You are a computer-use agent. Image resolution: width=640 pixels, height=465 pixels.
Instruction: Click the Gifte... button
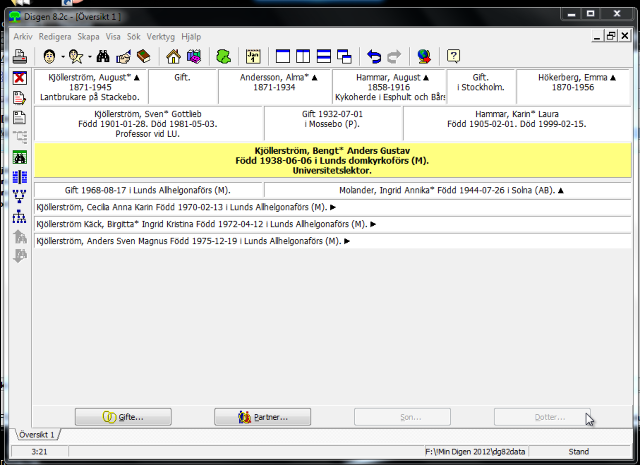[x=123, y=417]
